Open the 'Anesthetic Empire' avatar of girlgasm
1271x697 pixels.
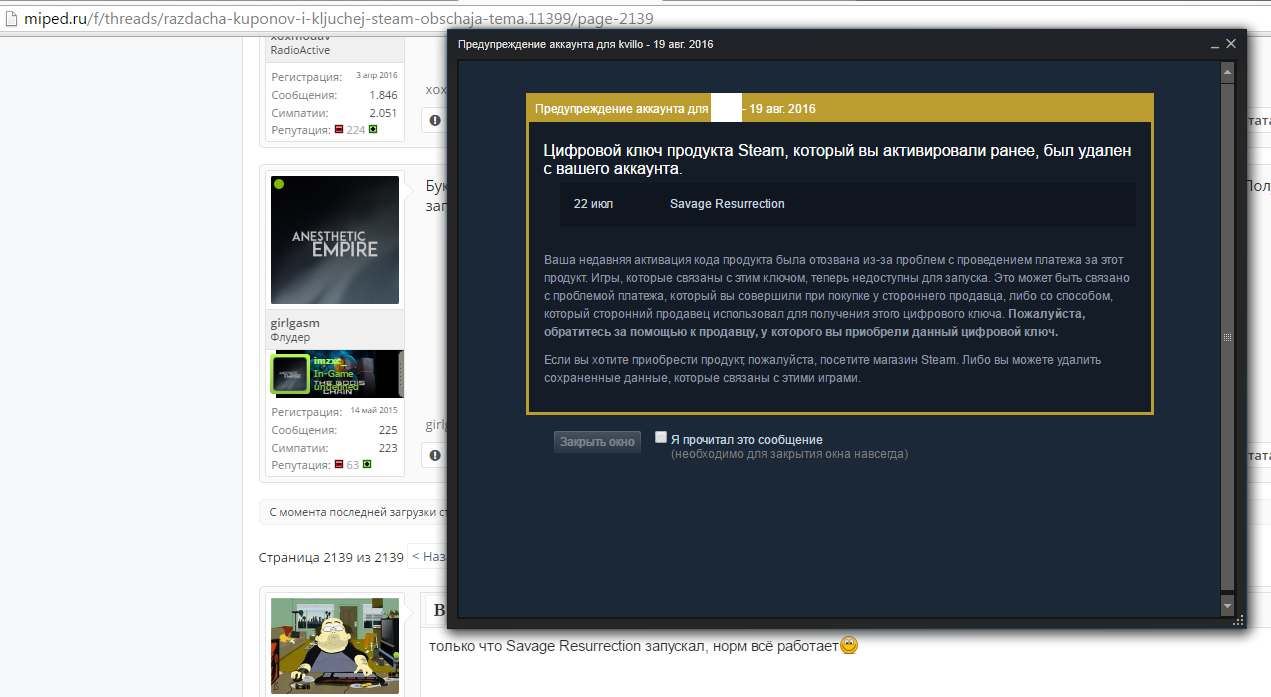[335, 240]
